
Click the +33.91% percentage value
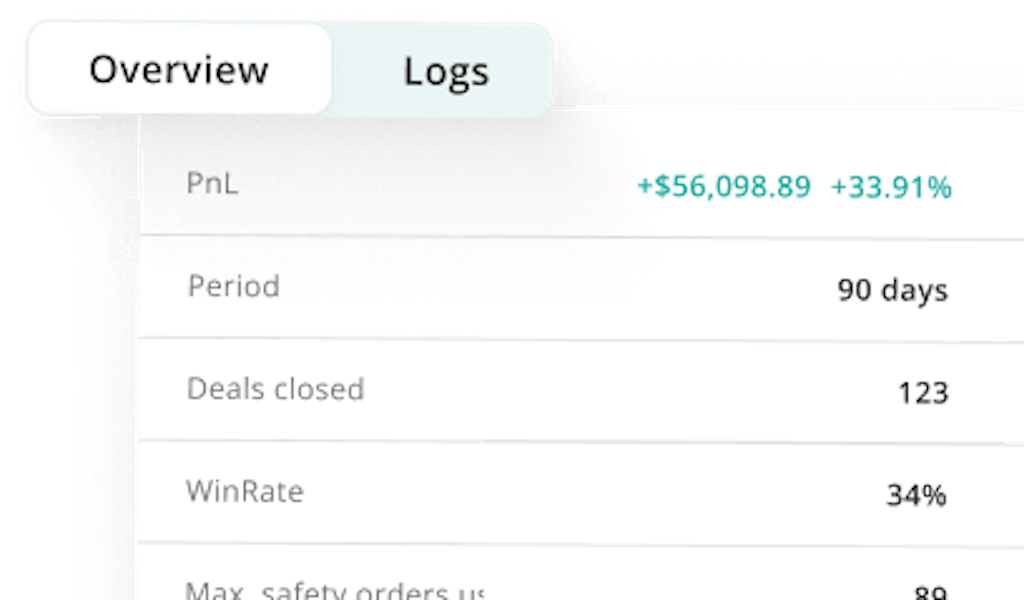pyautogui.click(x=890, y=186)
